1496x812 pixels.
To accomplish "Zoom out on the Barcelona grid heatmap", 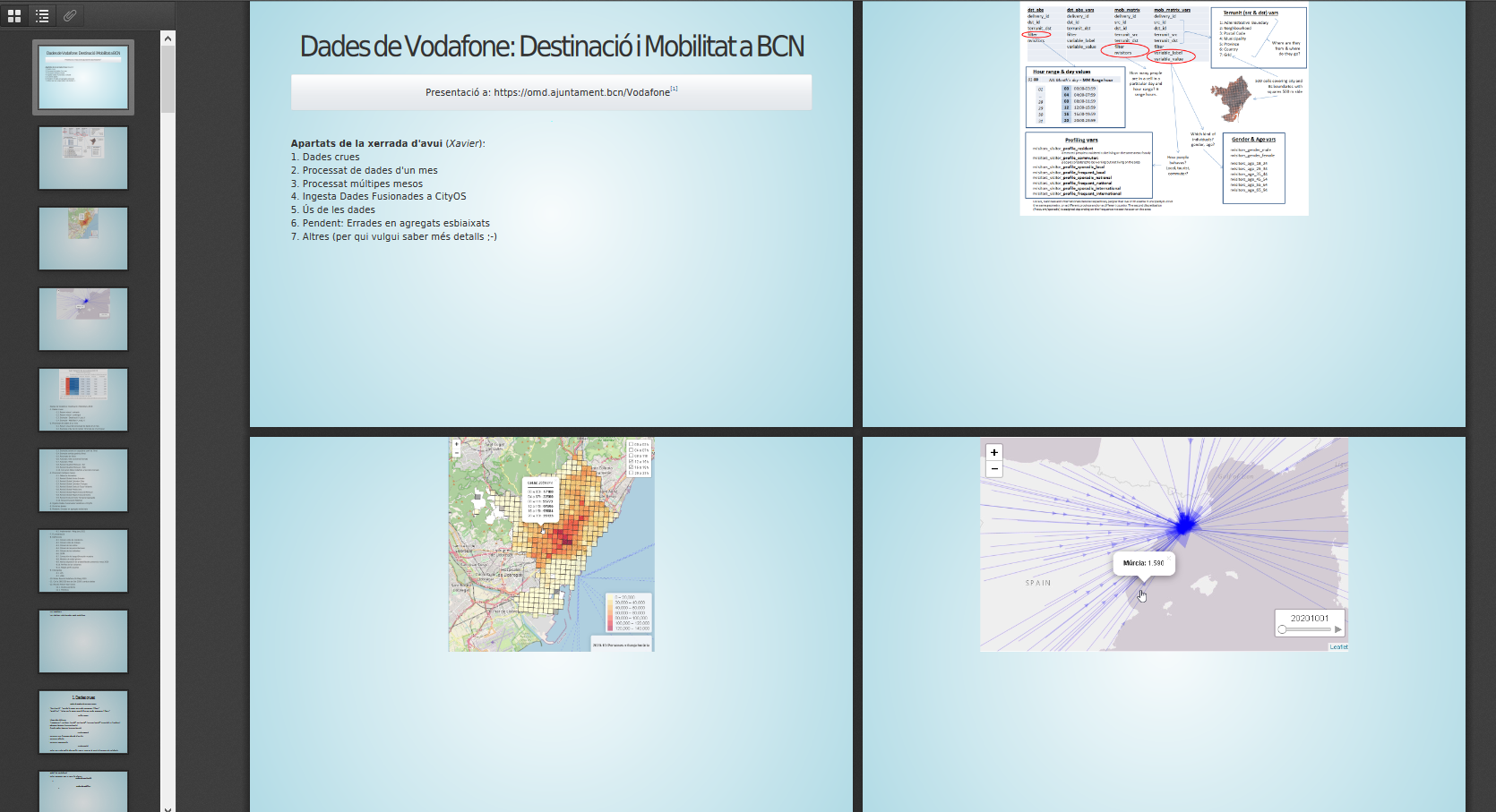I will [x=457, y=452].
